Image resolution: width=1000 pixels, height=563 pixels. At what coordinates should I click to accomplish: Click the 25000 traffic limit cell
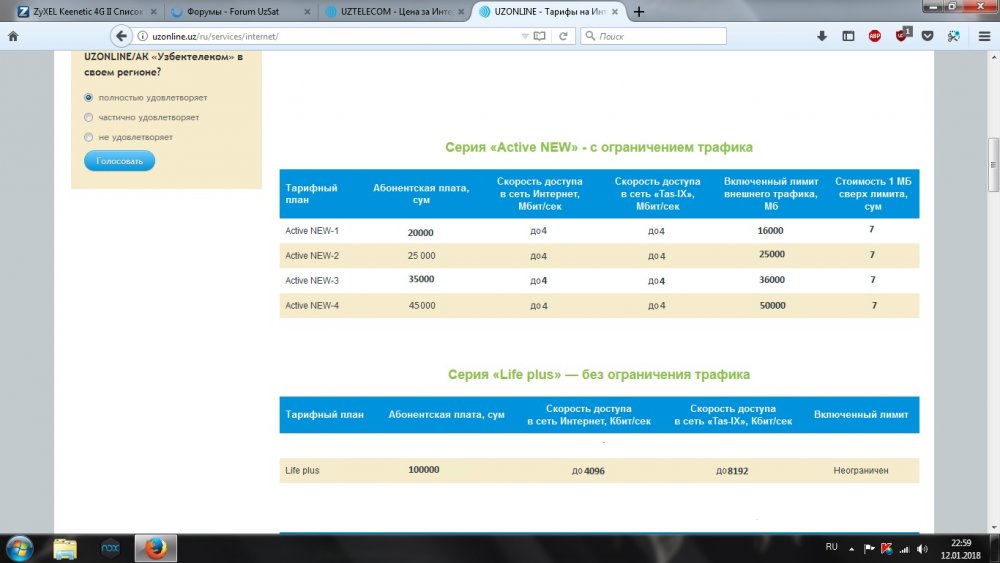(x=772, y=254)
